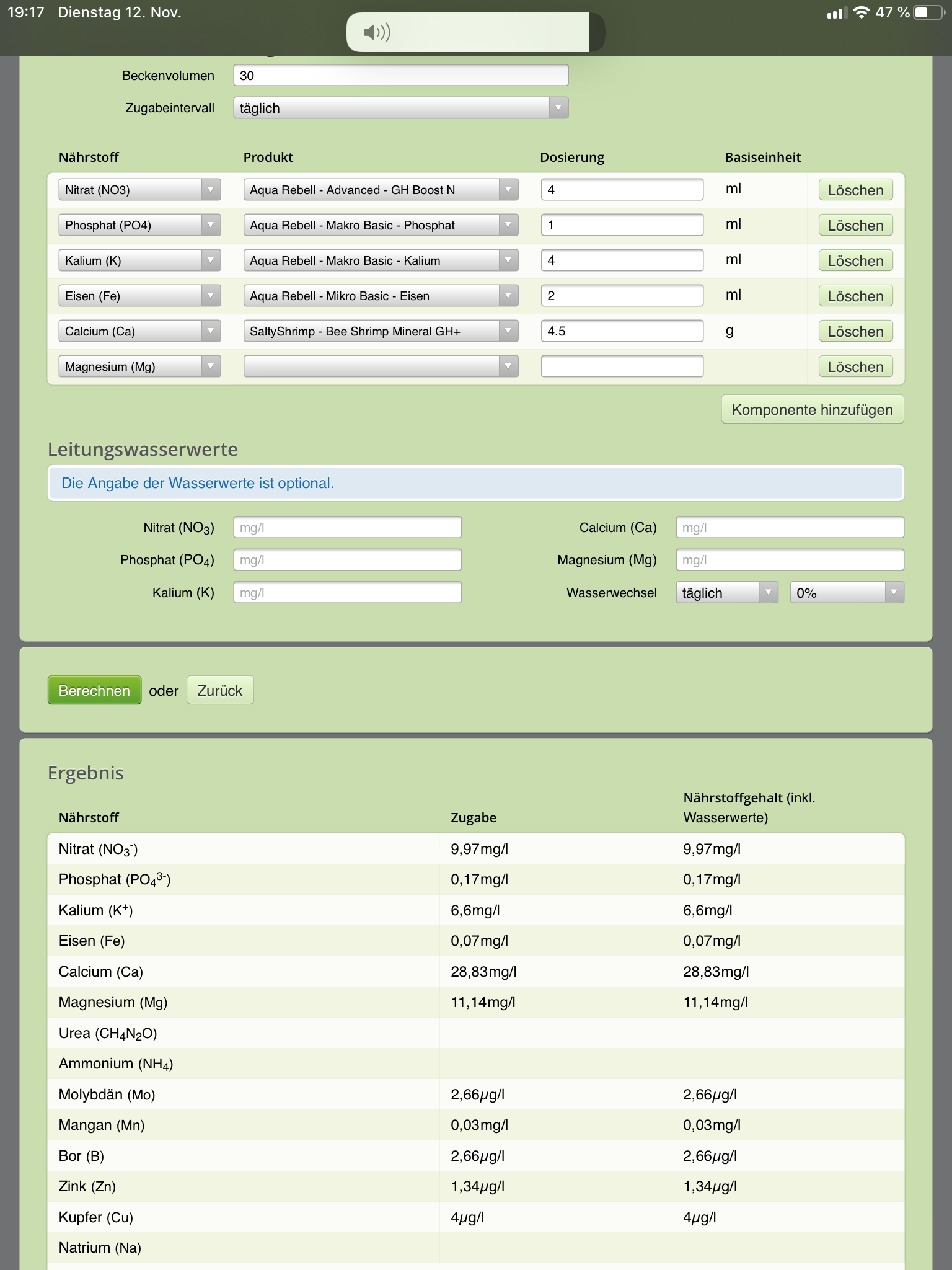Select the Leitungswasserwerte section heading
Screen dimensions: 952x1270
pyautogui.click(x=143, y=450)
